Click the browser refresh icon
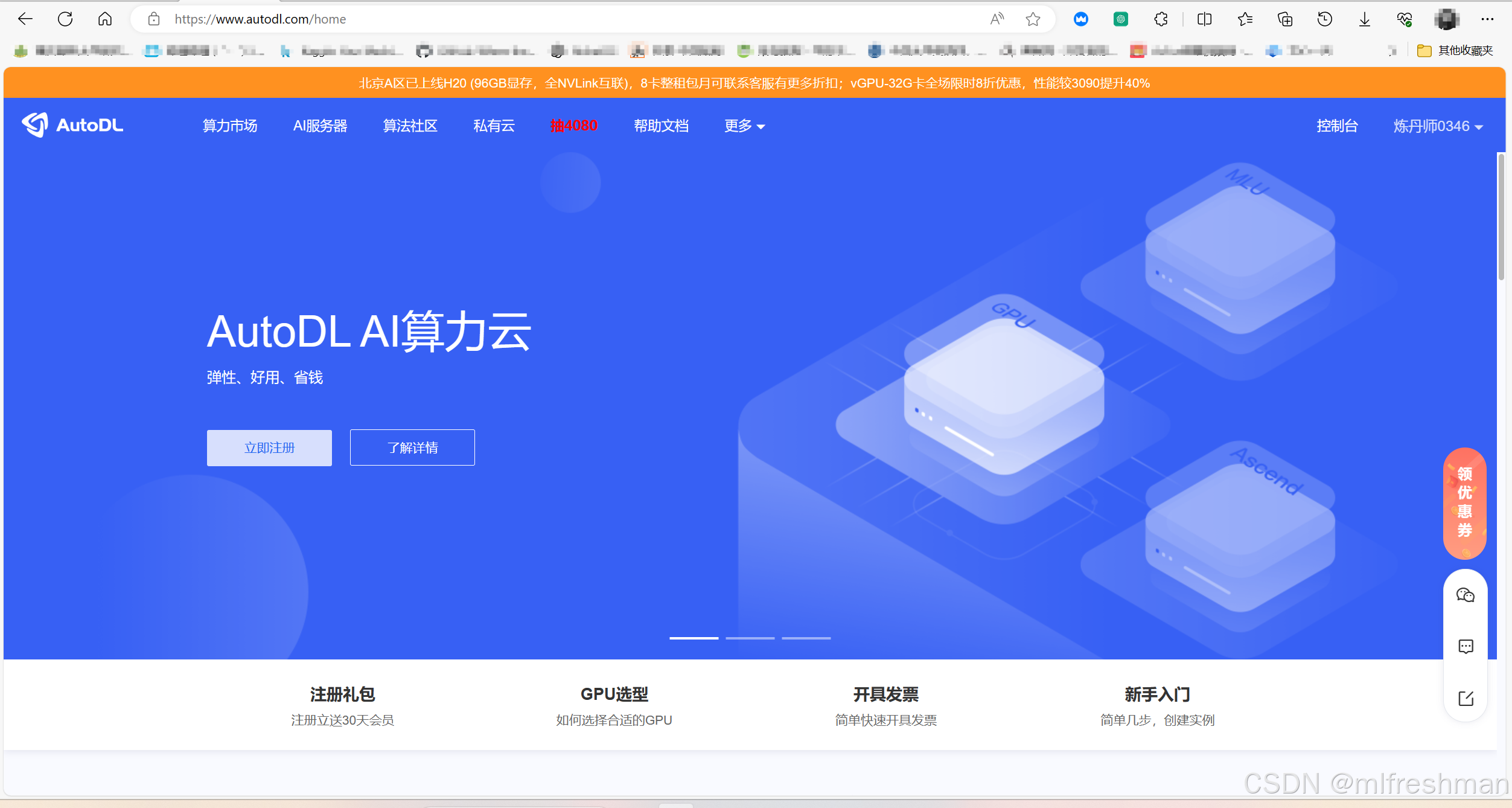This screenshot has height=808, width=1512. [x=65, y=19]
